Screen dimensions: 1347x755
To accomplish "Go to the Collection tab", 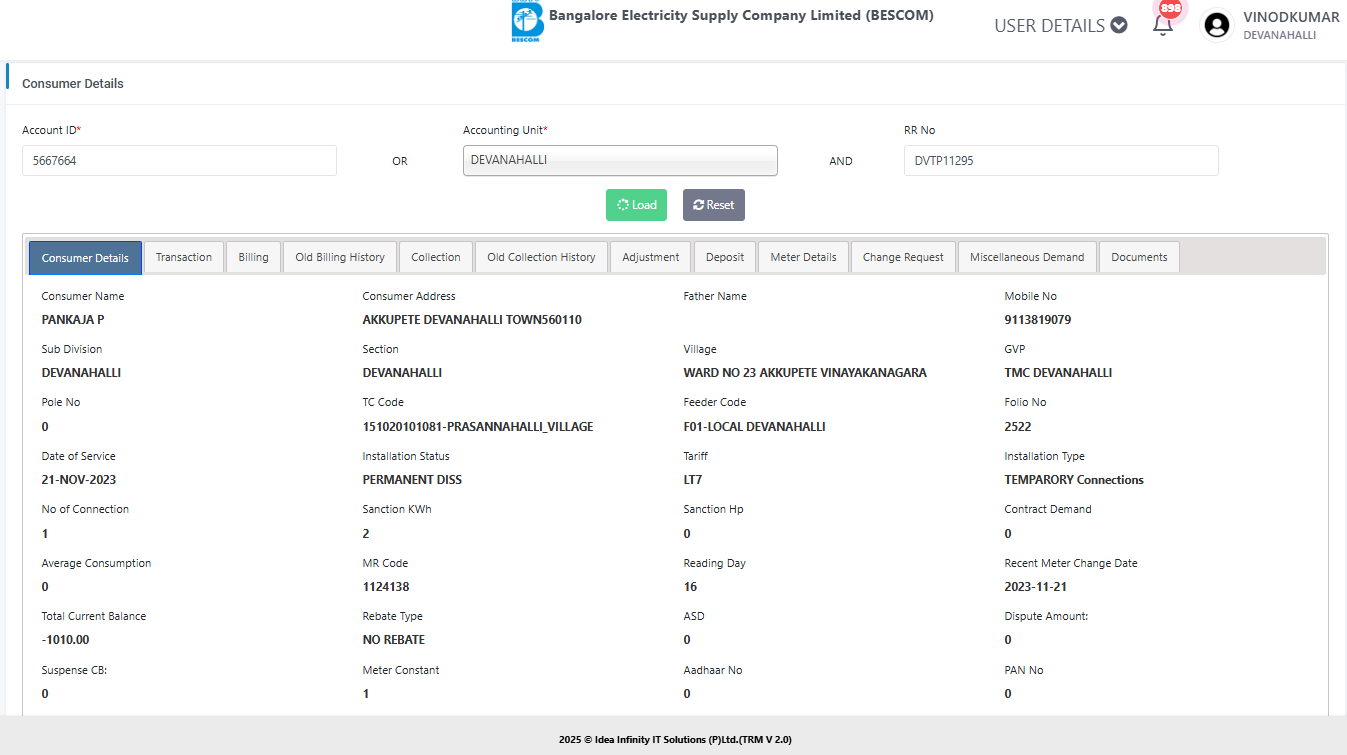I will click(x=436, y=257).
